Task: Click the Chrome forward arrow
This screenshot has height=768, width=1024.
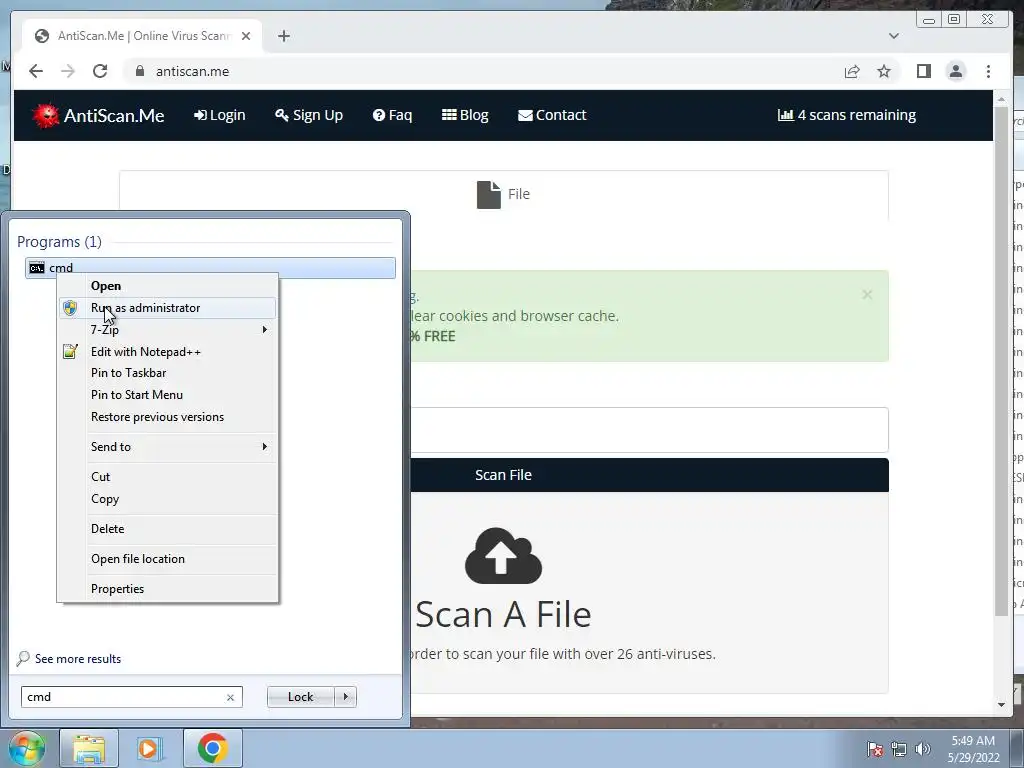Action: click(68, 71)
